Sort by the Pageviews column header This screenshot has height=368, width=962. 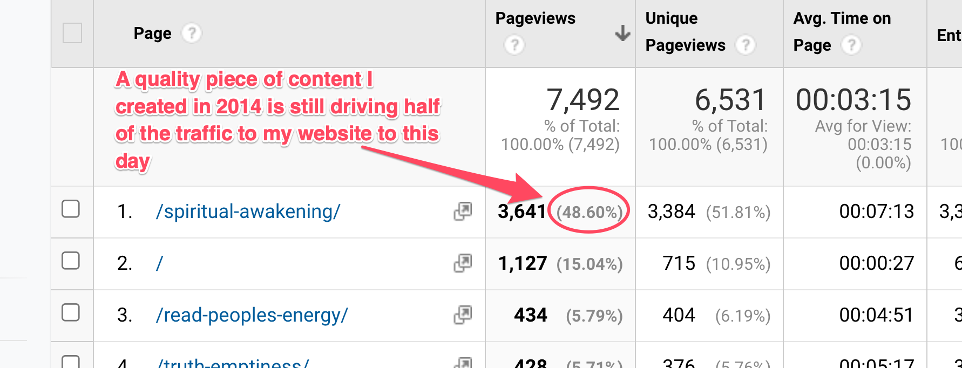point(536,18)
